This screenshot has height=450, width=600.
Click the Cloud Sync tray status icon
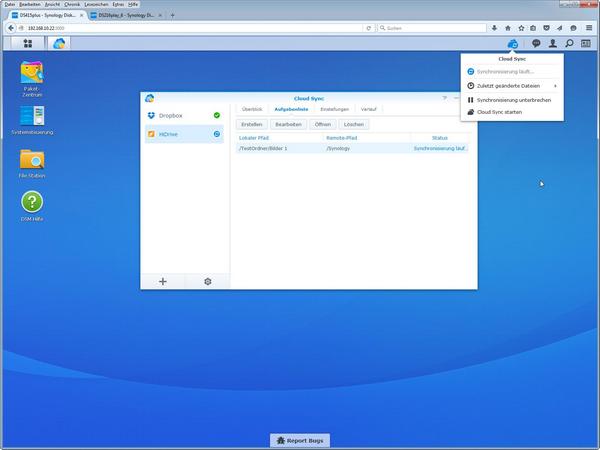(x=512, y=44)
